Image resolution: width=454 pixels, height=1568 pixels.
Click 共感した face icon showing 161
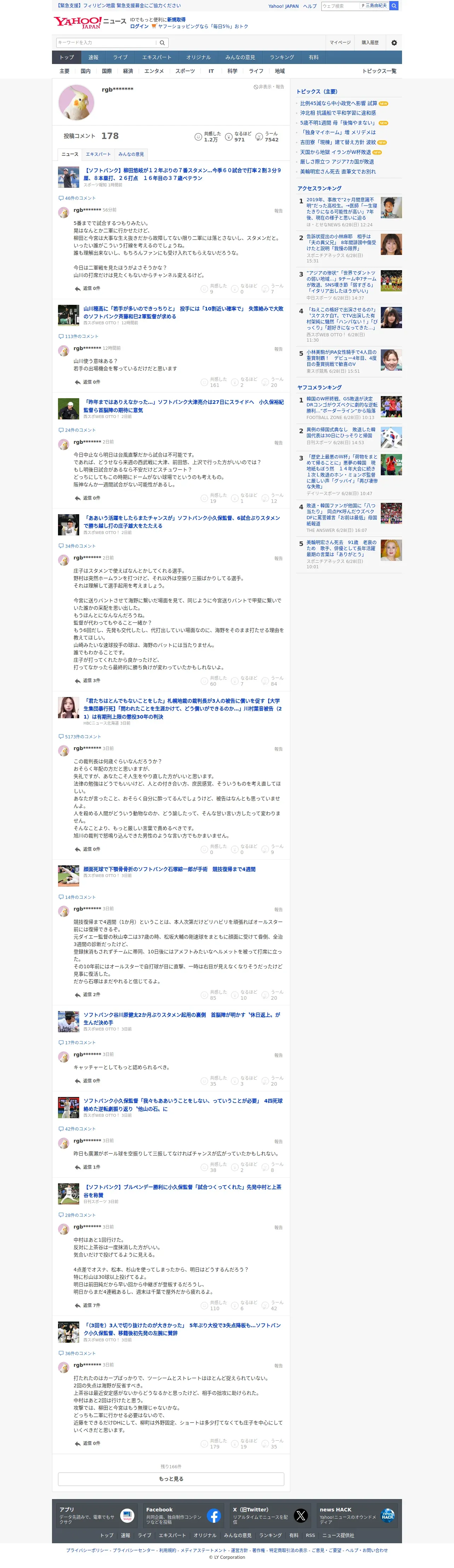coord(204,382)
